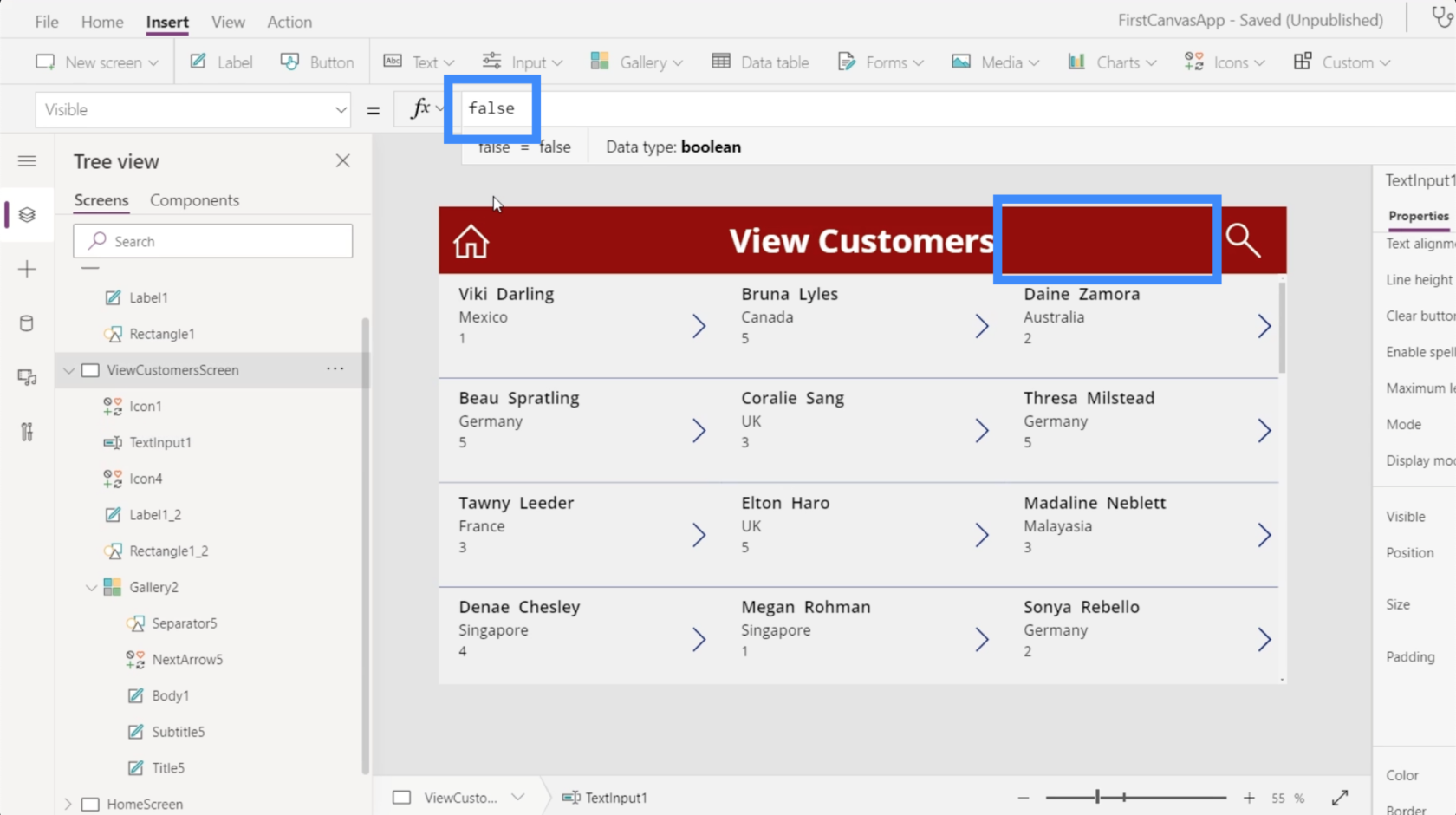Click the zoom level slider
The image size is (1456, 815).
[x=1135, y=798]
